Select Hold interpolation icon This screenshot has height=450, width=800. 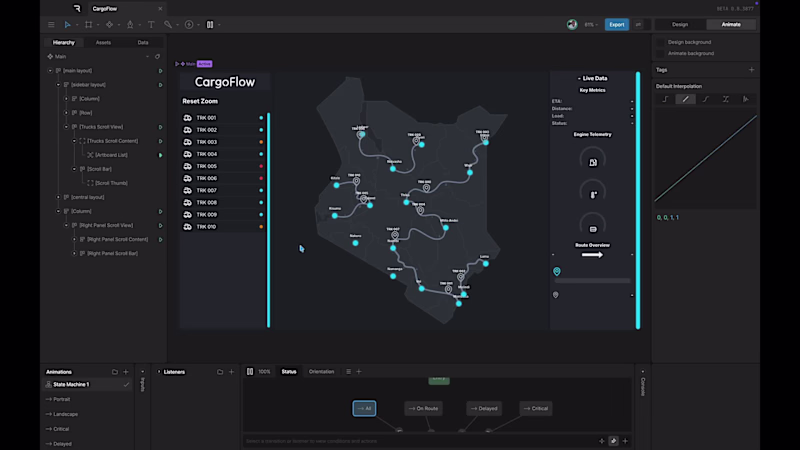[x=665, y=99]
